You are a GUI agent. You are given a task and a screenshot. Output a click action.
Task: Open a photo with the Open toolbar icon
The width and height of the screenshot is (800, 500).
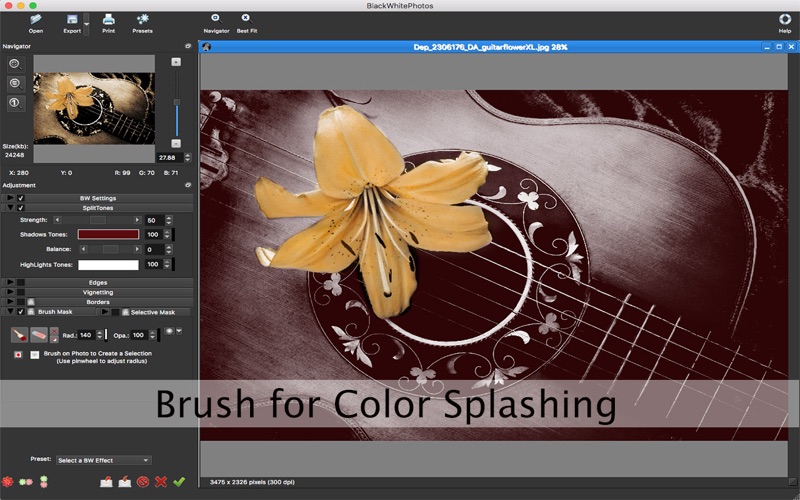pos(35,23)
